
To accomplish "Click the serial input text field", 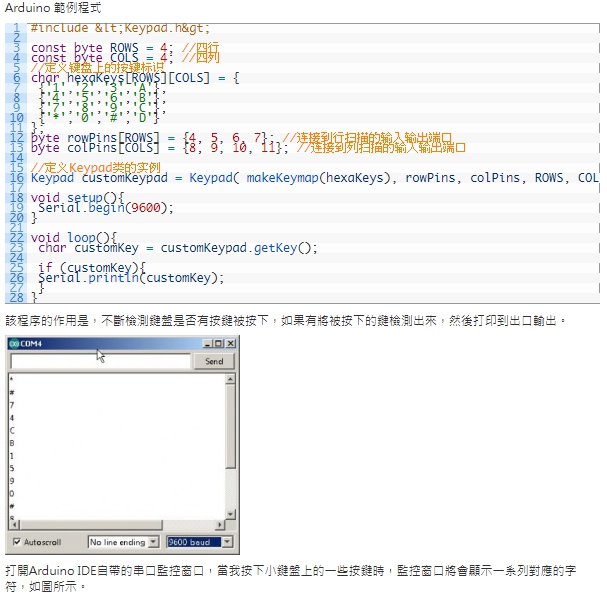I will pyautogui.click(x=100, y=361).
